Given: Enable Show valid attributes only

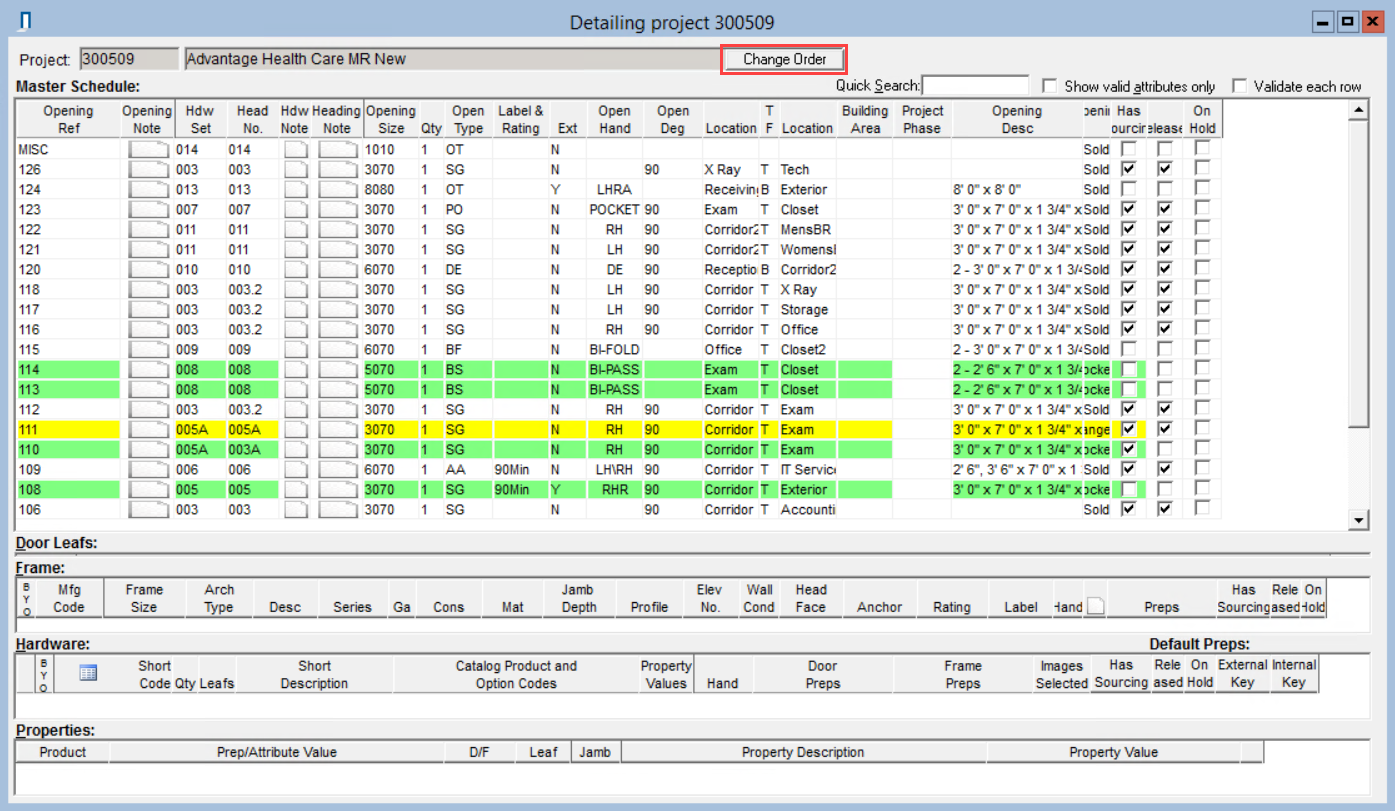Looking at the screenshot, I should [x=1050, y=86].
